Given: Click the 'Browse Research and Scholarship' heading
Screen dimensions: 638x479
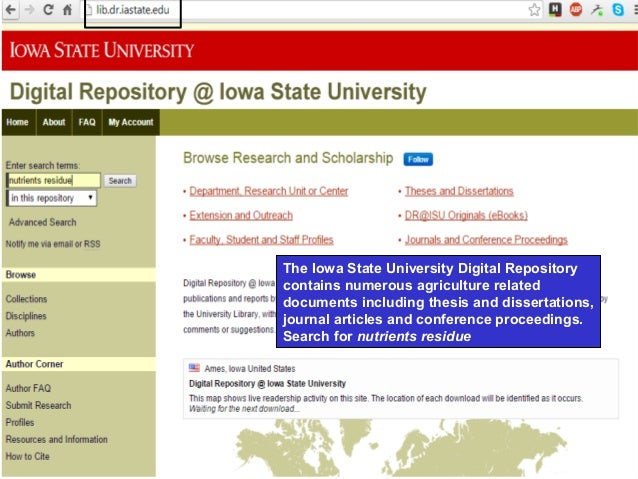Looking at the screenshot, I should (288, 158).
